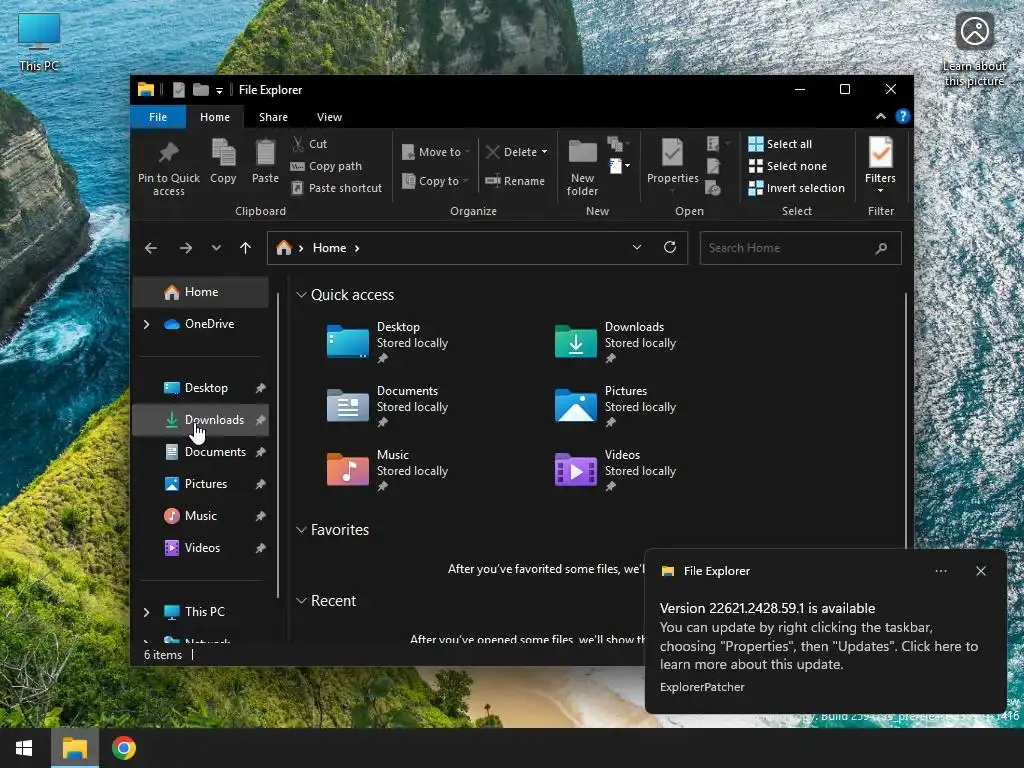1024x768 pixels.
Task: Select Home in navigation pane
Action: 200,292
